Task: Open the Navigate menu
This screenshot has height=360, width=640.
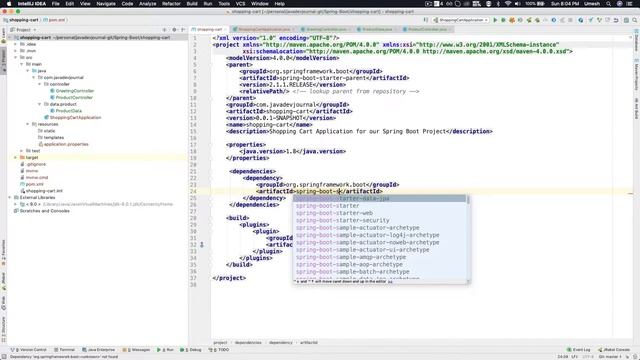Action: click(x=106, y=4)
